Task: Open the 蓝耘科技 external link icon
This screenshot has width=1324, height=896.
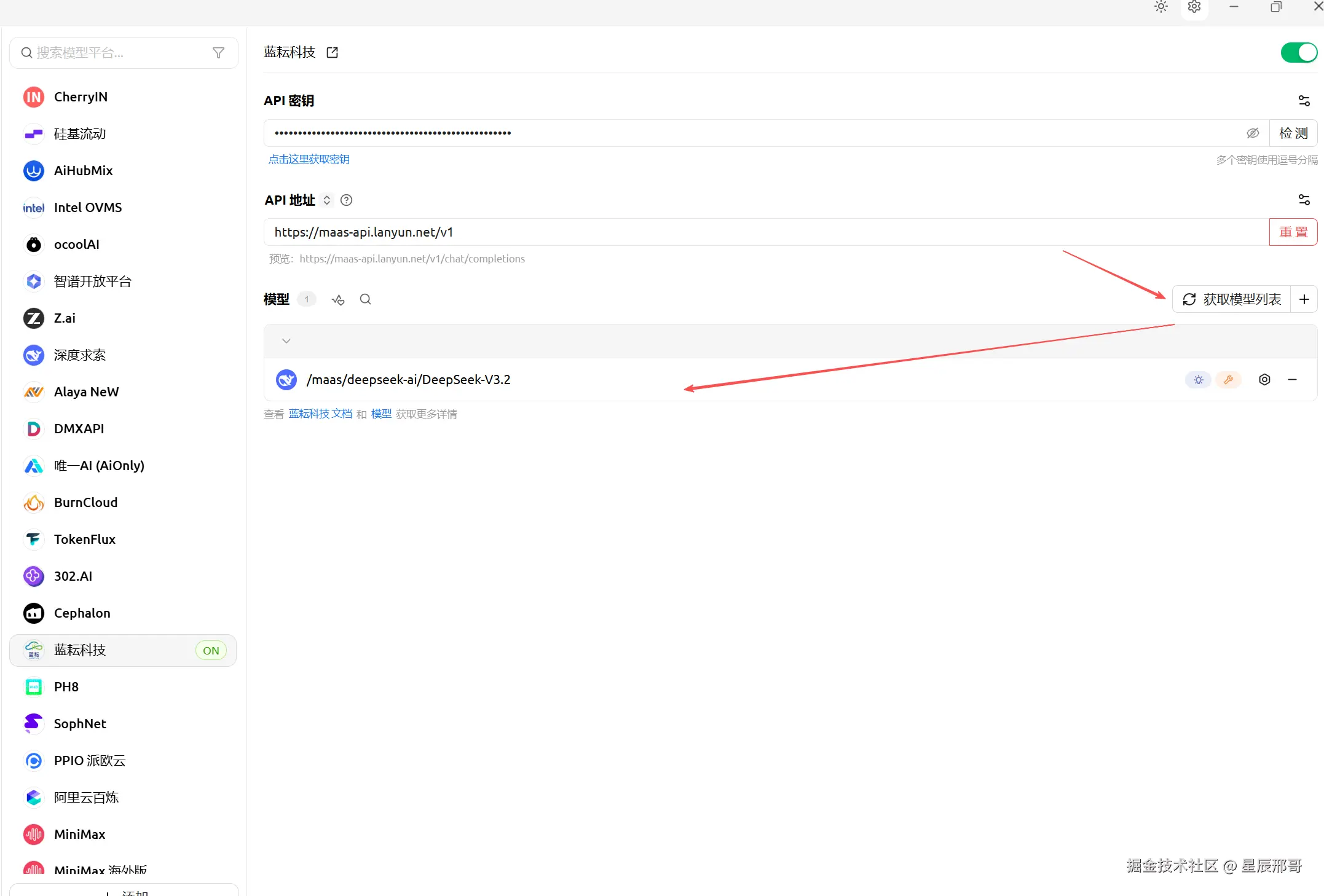Action: tap(333, 52)
